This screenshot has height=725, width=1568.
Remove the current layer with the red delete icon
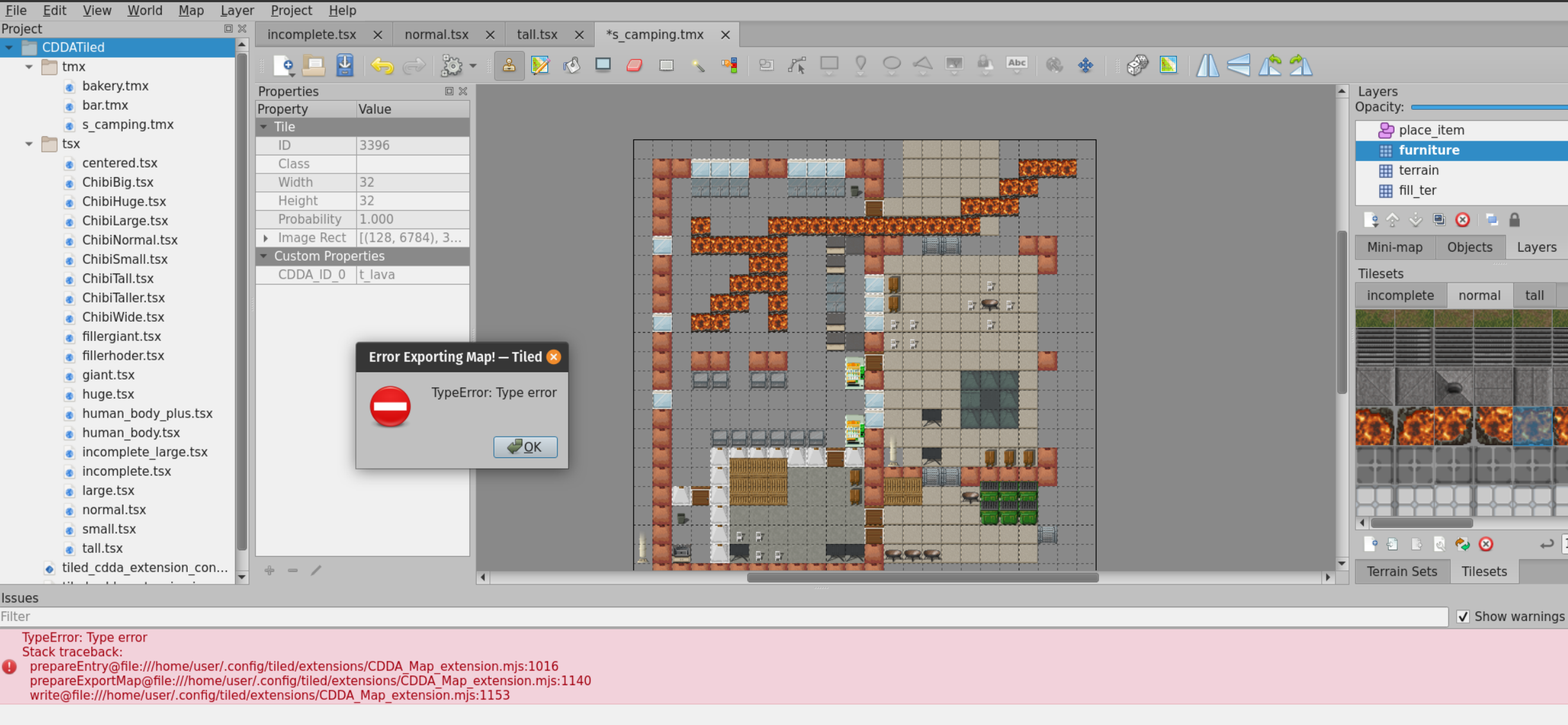[x=1463, y=219]
